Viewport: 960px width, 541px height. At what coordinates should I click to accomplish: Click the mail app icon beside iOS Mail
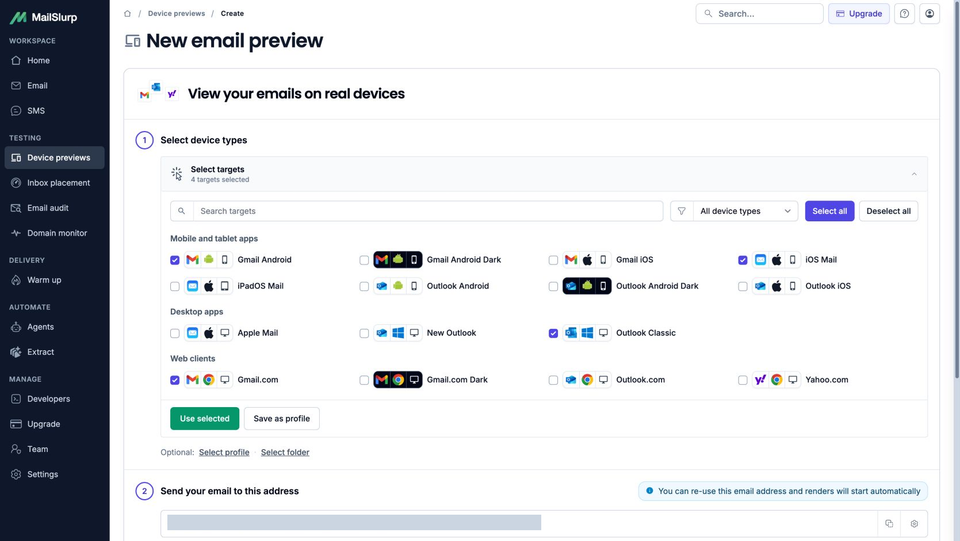click(x=760, y=259)
